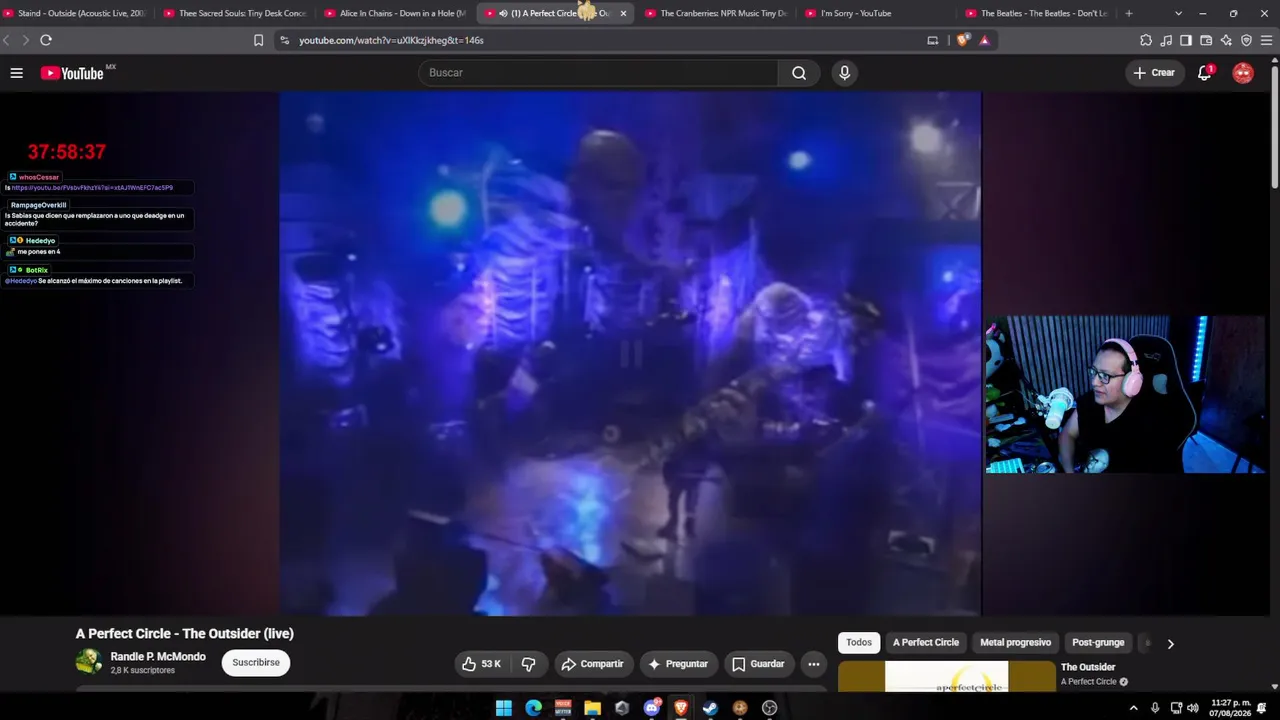Viewport: 1280px width, 720px height.
Task: Select the Todos filter chip
Action: point(859,643)
